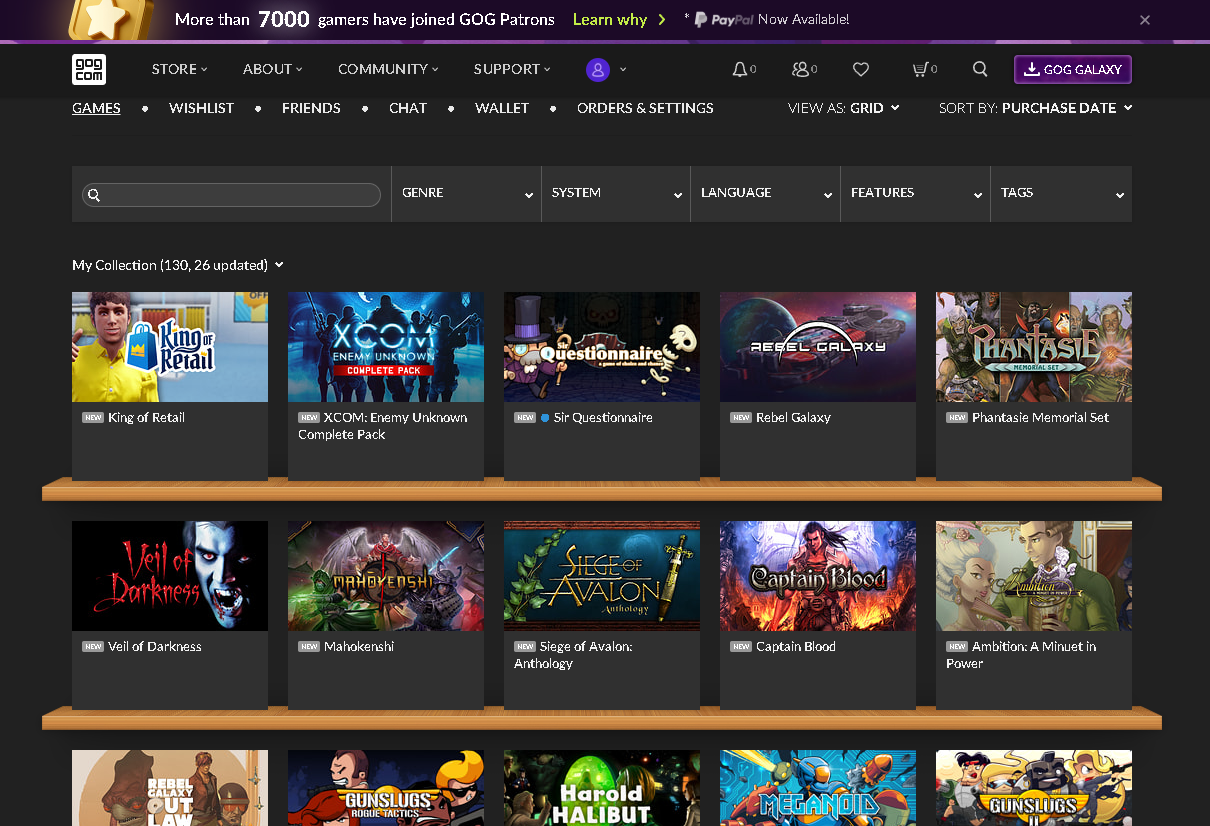Switch to the FRIENDS tab
Screen dimensions: 1210x826
(311, 108)
